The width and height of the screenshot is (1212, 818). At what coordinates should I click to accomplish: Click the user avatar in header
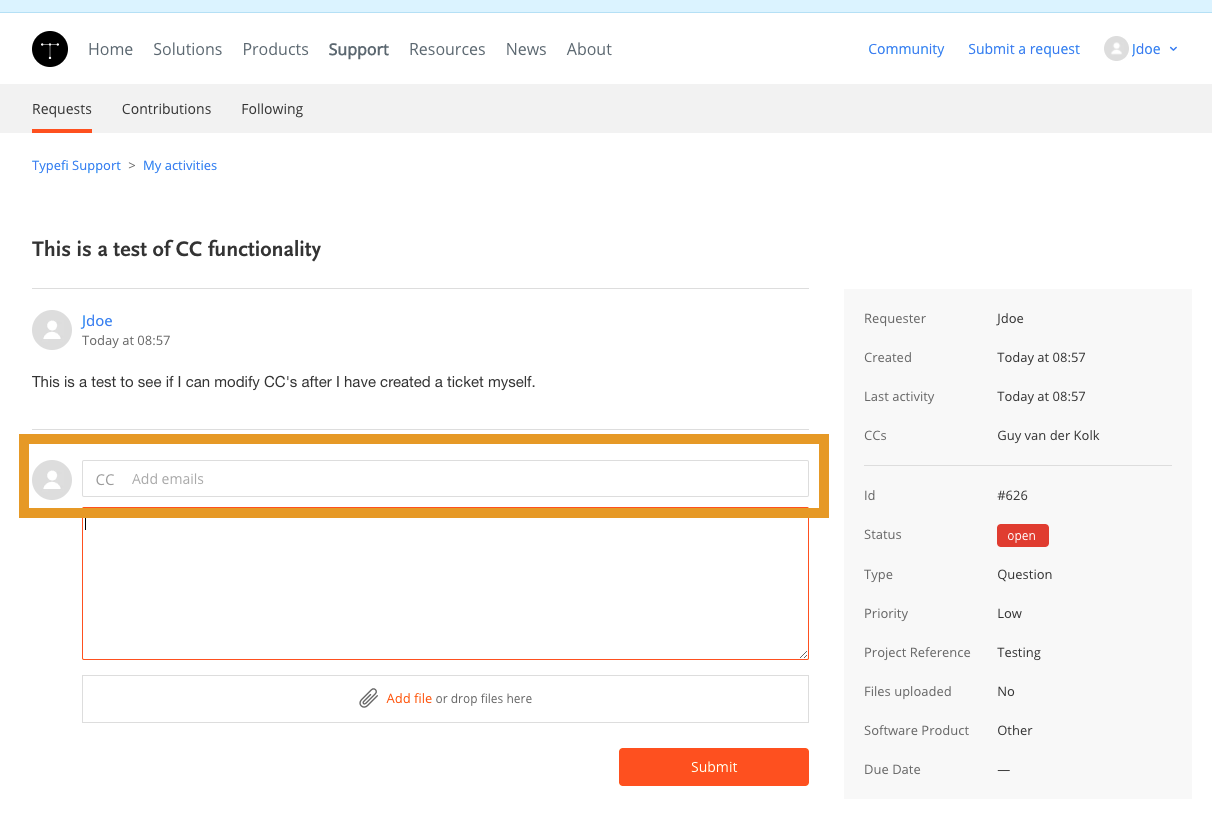[1116, 49]
